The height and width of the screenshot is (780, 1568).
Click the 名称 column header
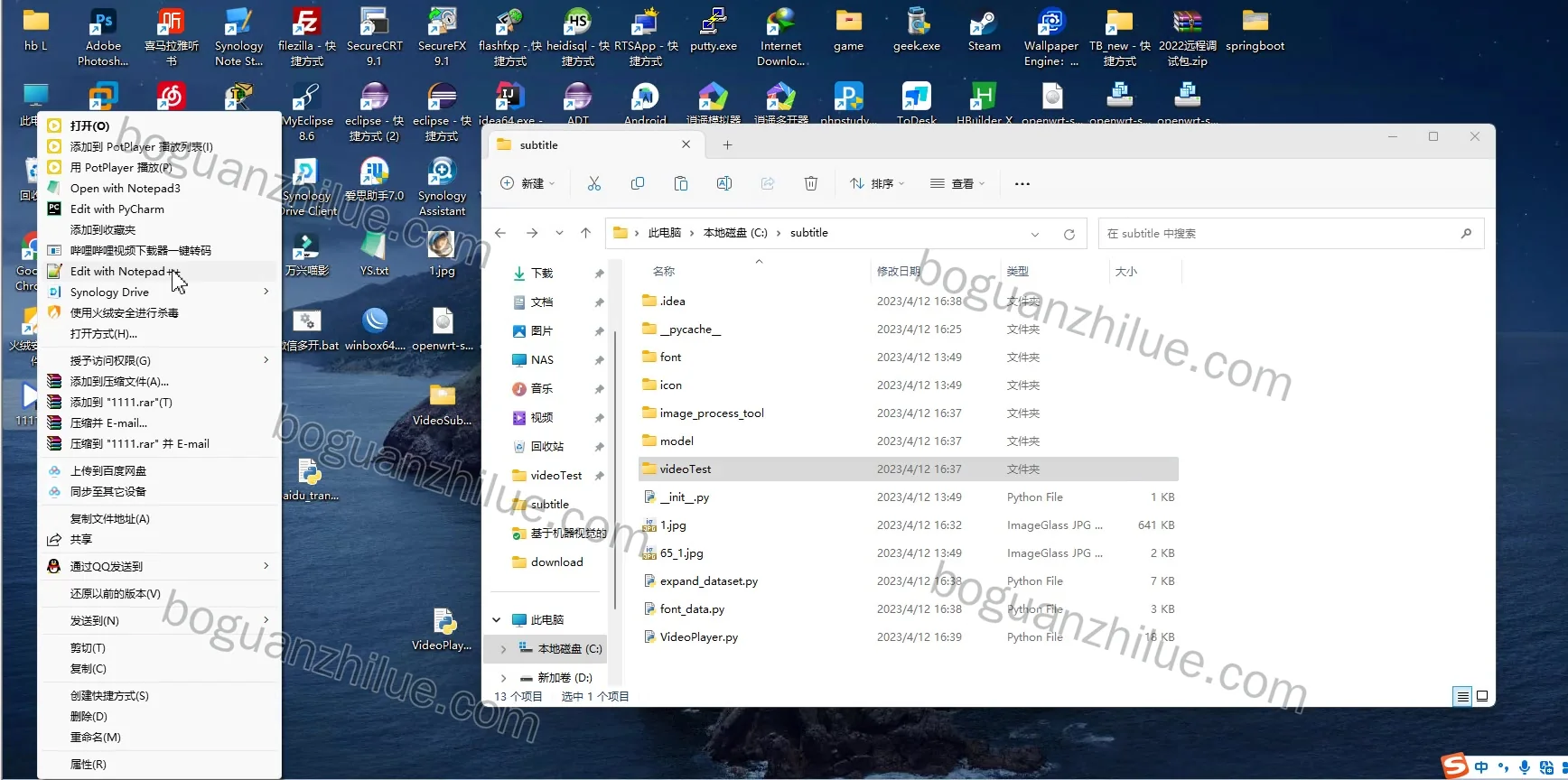663,271
